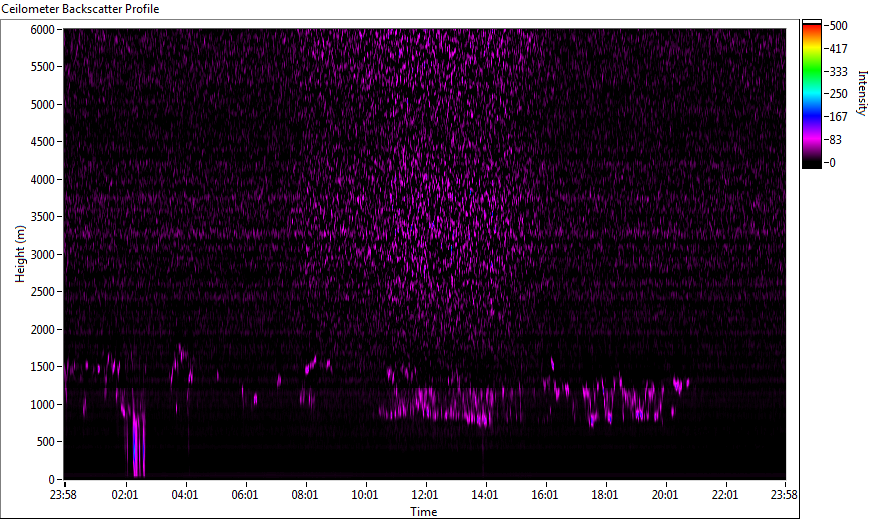872x519 pixels.
Task: Click the 18:01 Time axis label
Action: pyautogui.click(x=605, y=495)
